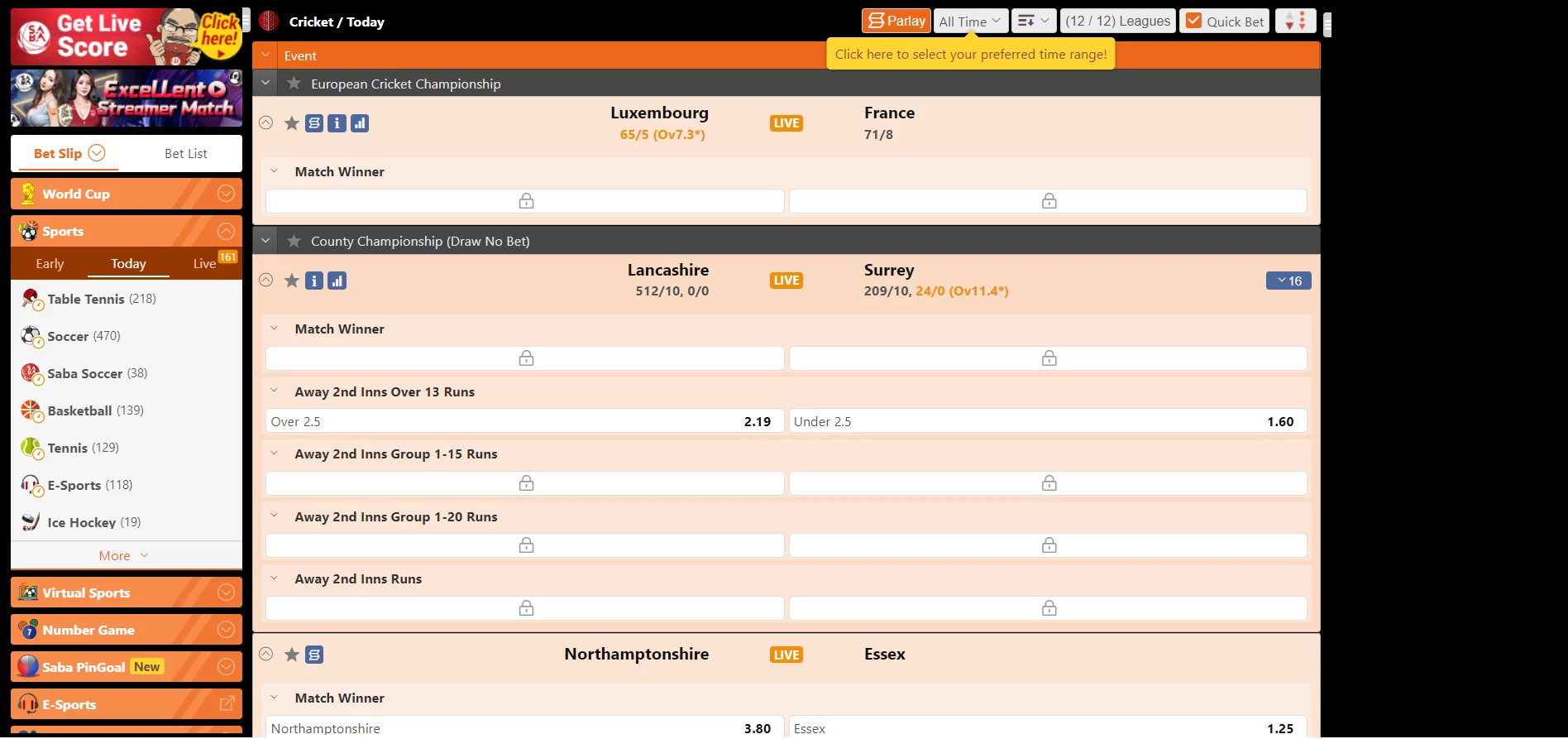Toggle the Quick Bet checkbox

pyautogui.click(x=1193, y=21)
